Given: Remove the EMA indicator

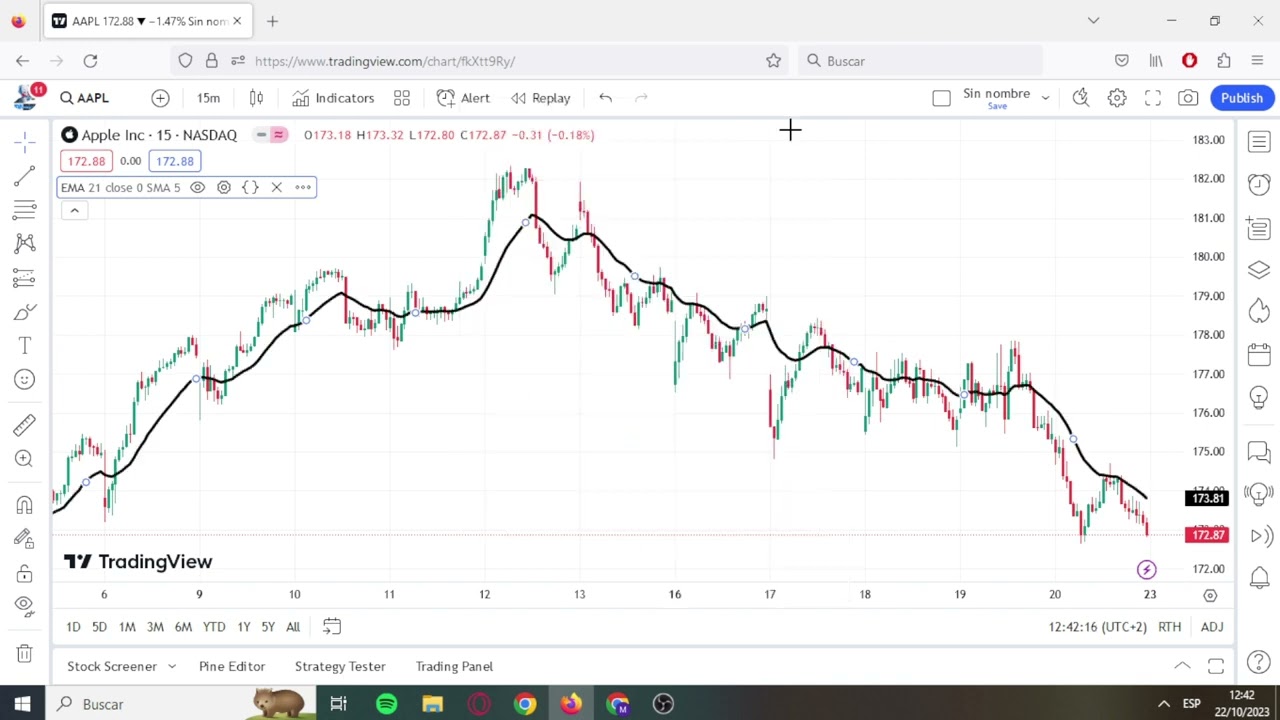Looking at the screenshot, I should (276, 187).
